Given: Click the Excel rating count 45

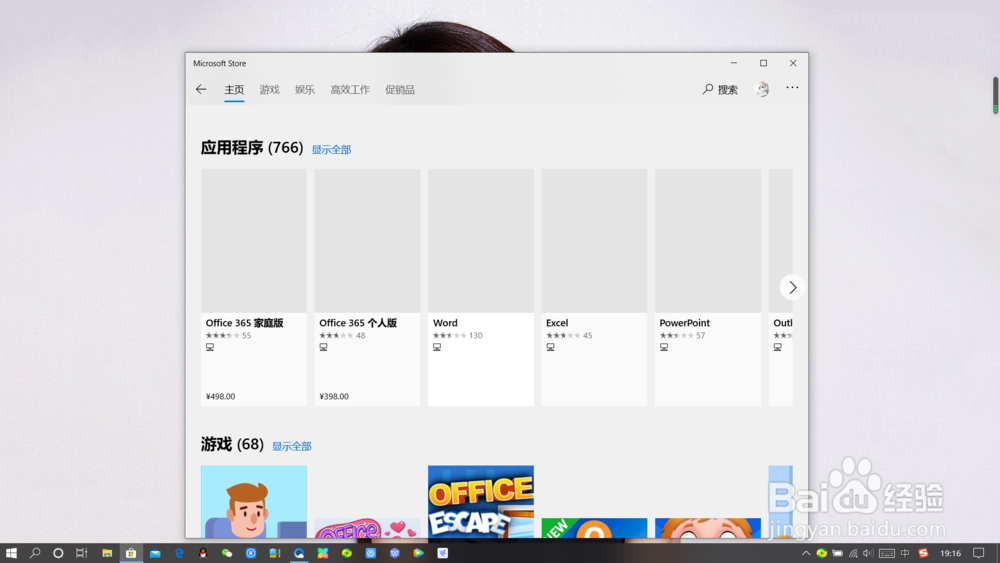Looking at the screenshot, I should [587, 335].
